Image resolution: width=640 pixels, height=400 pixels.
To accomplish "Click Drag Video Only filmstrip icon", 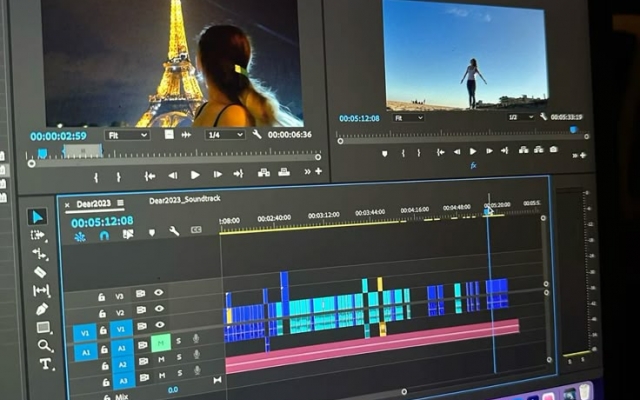I will 169,135.
